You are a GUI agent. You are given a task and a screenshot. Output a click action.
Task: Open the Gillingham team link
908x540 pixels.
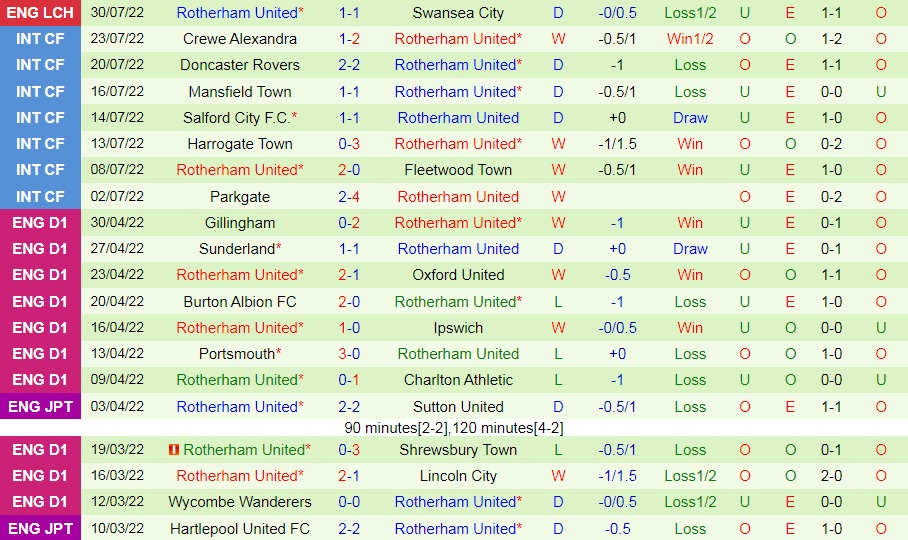[x=240, y=222]
